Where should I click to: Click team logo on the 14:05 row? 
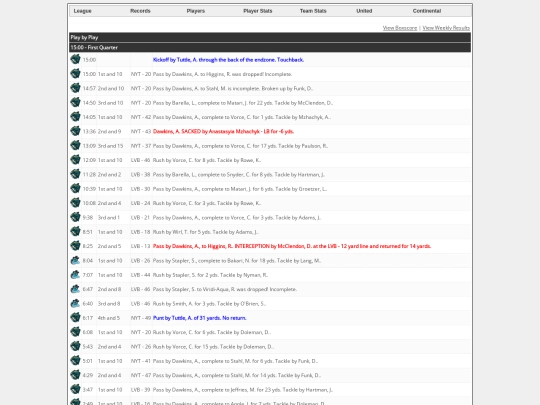pyautogui.click(x=75, y=117)
